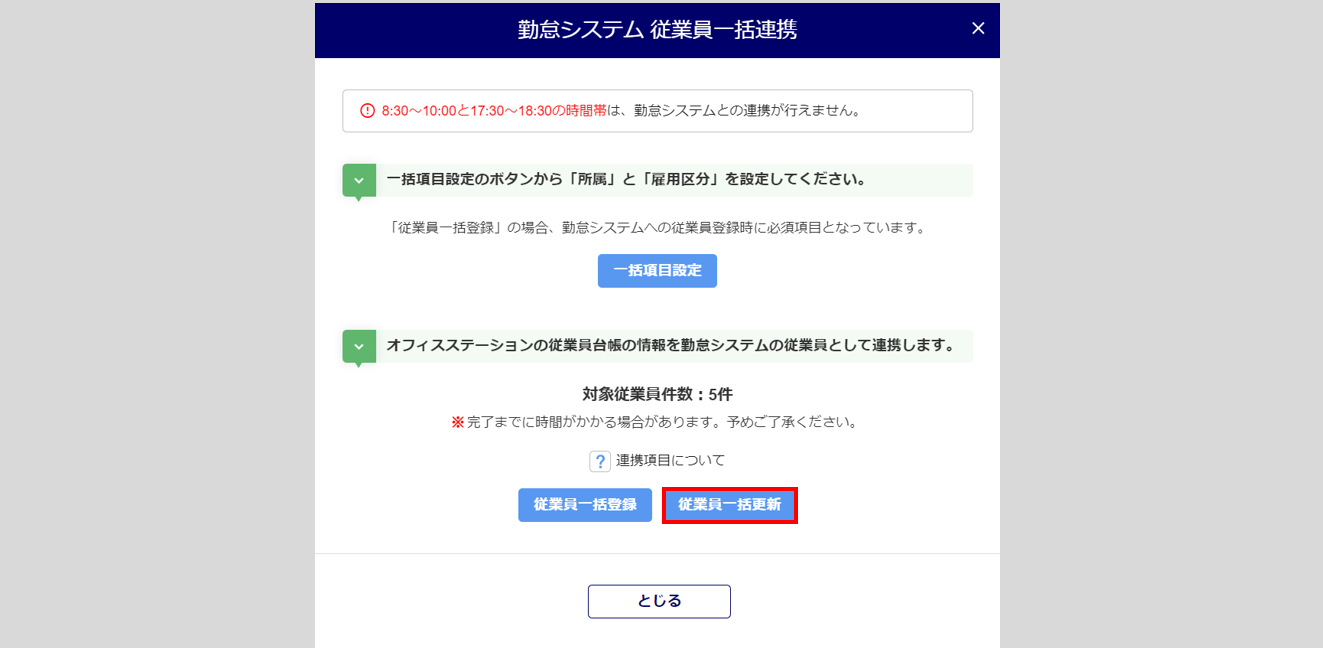Click the red ※ mark before the note
Image resolution: width=1323 pixels, height=648 pixels.
[x=458, y=422]
